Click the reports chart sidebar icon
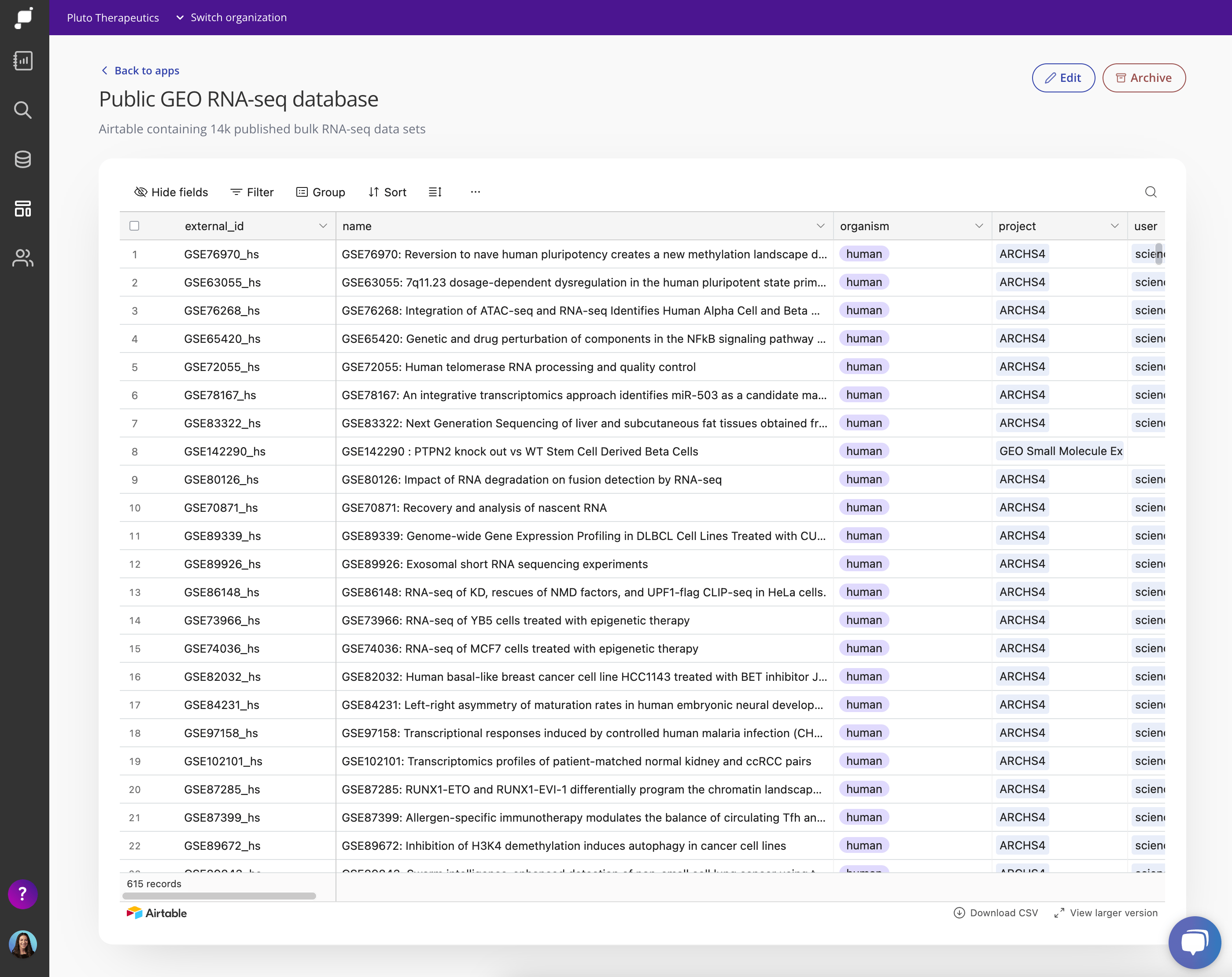 (x=23, y=61)
